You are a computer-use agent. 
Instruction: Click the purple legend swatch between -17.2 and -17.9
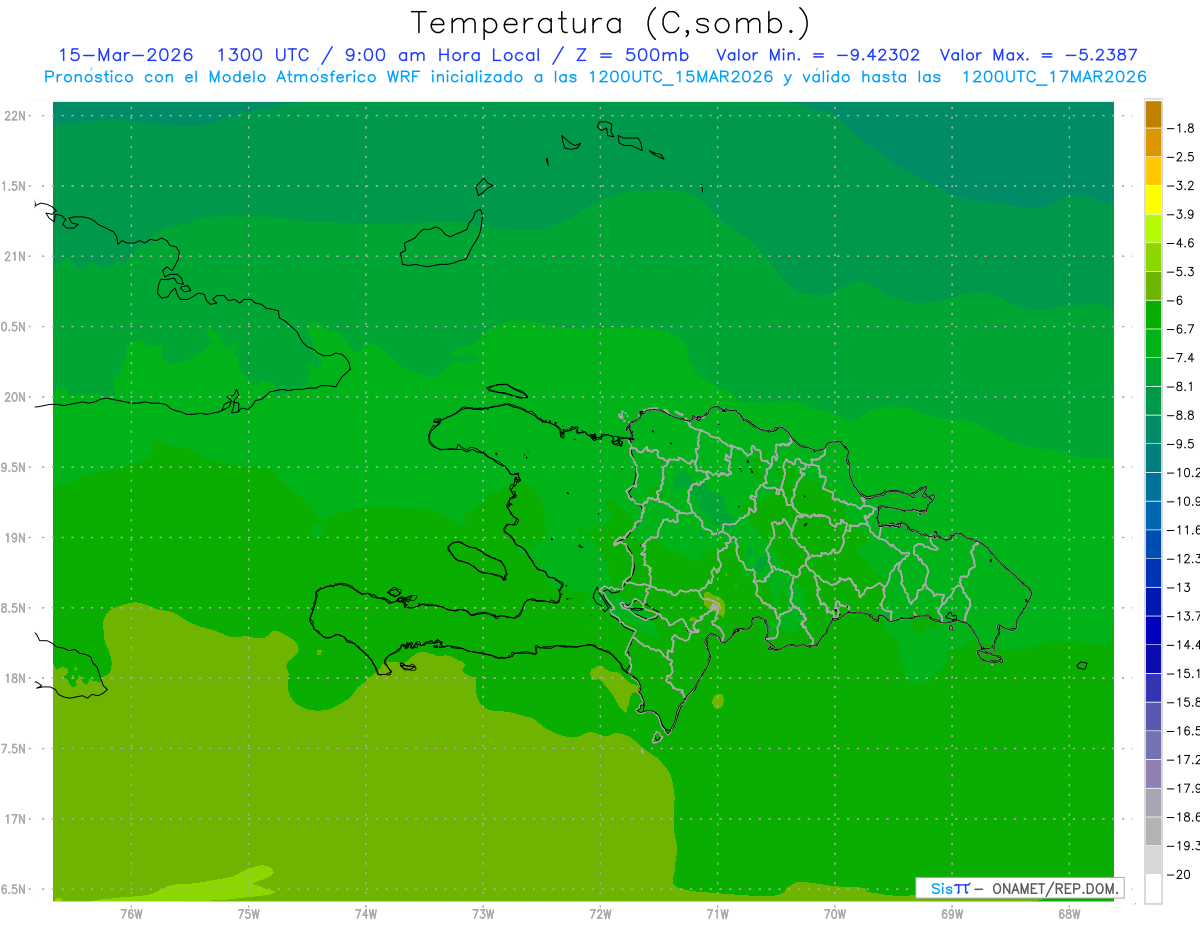tap(1153, 773)
